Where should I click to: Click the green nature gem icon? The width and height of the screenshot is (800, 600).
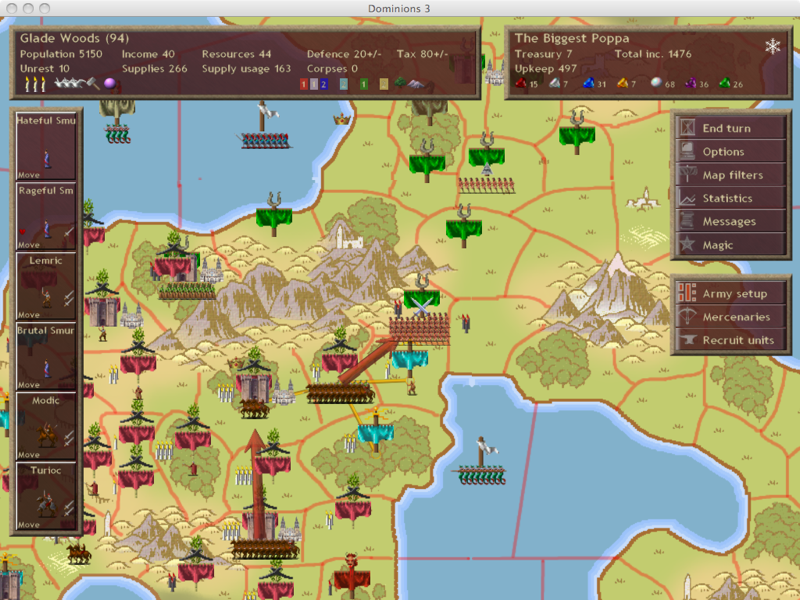[724, 83]
